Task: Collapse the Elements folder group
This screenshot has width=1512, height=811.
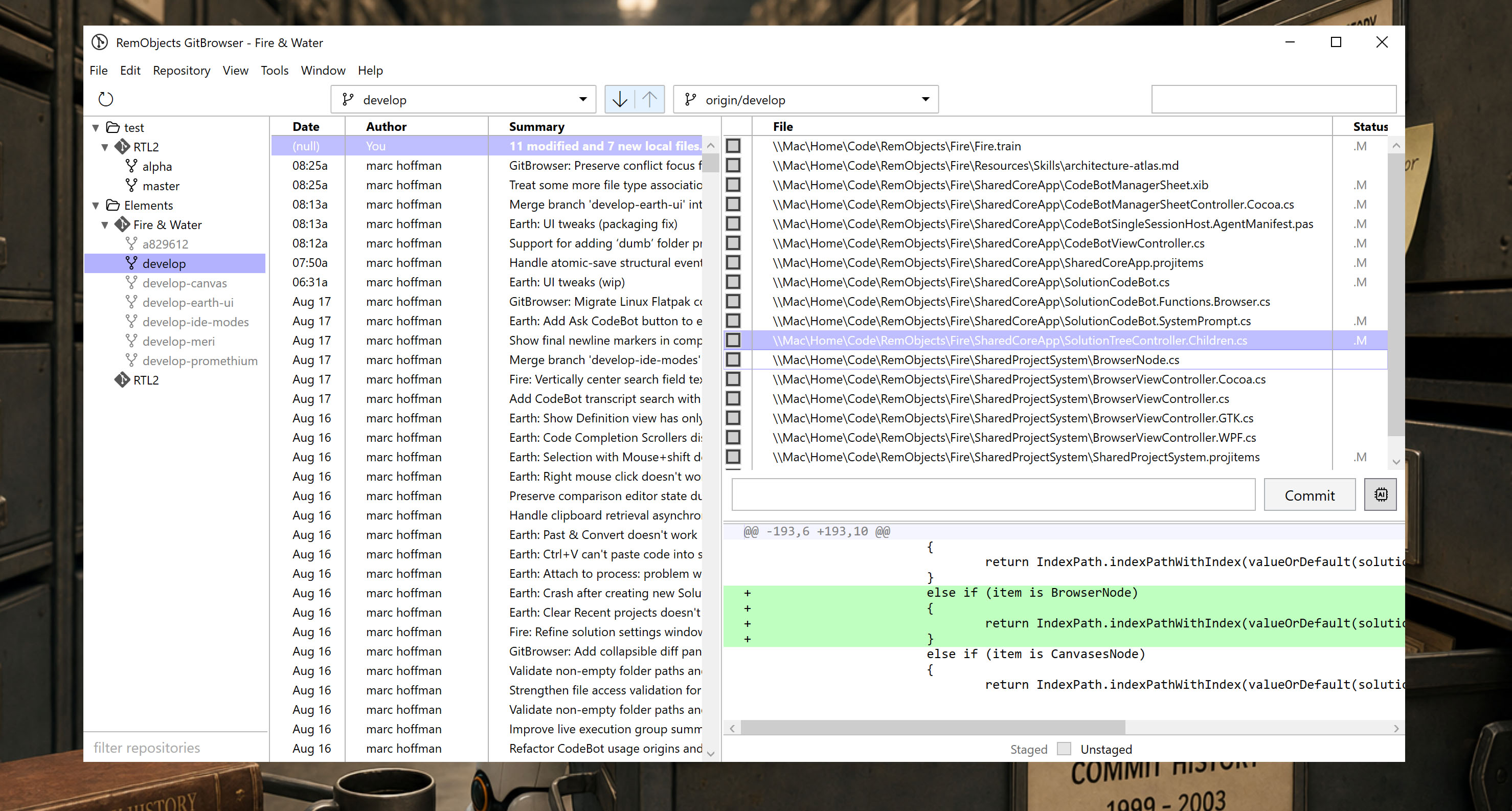Action: point(96,206)
